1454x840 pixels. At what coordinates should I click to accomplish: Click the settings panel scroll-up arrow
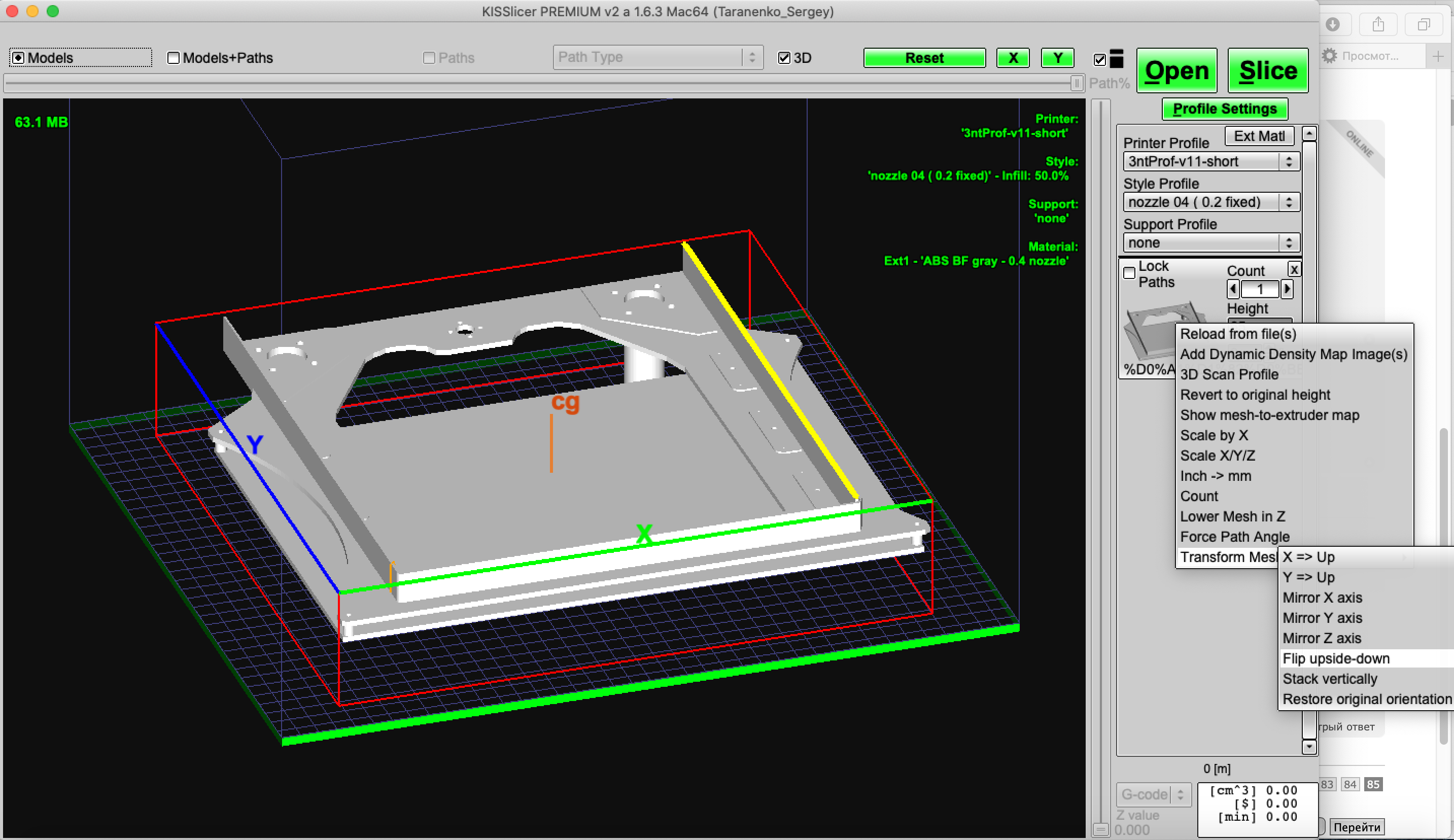[1309, 134]
